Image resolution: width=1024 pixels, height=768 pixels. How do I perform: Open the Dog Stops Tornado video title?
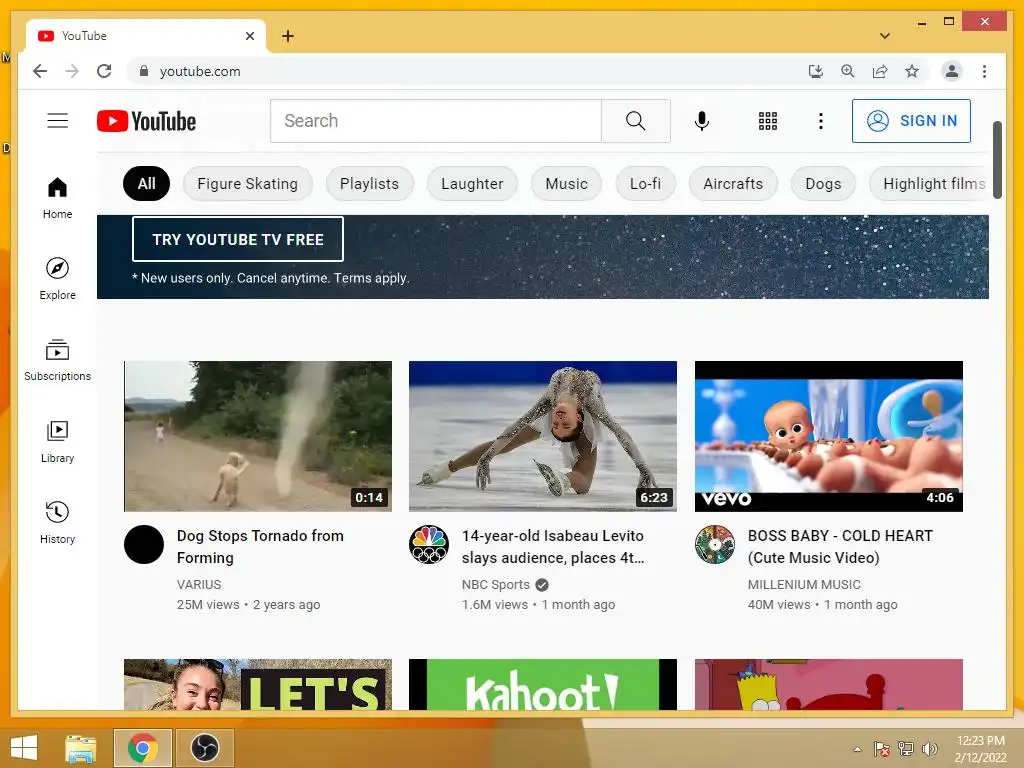(x=260, y=547)
